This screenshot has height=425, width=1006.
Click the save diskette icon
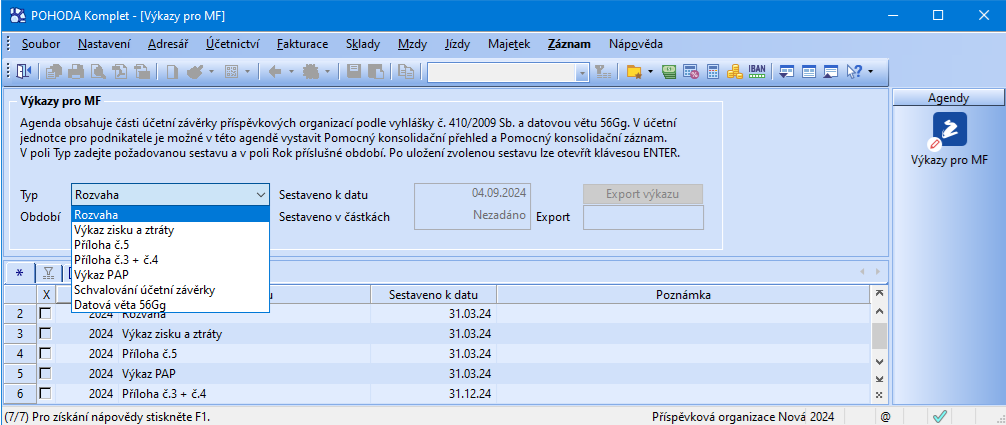[x=354, y=71]
